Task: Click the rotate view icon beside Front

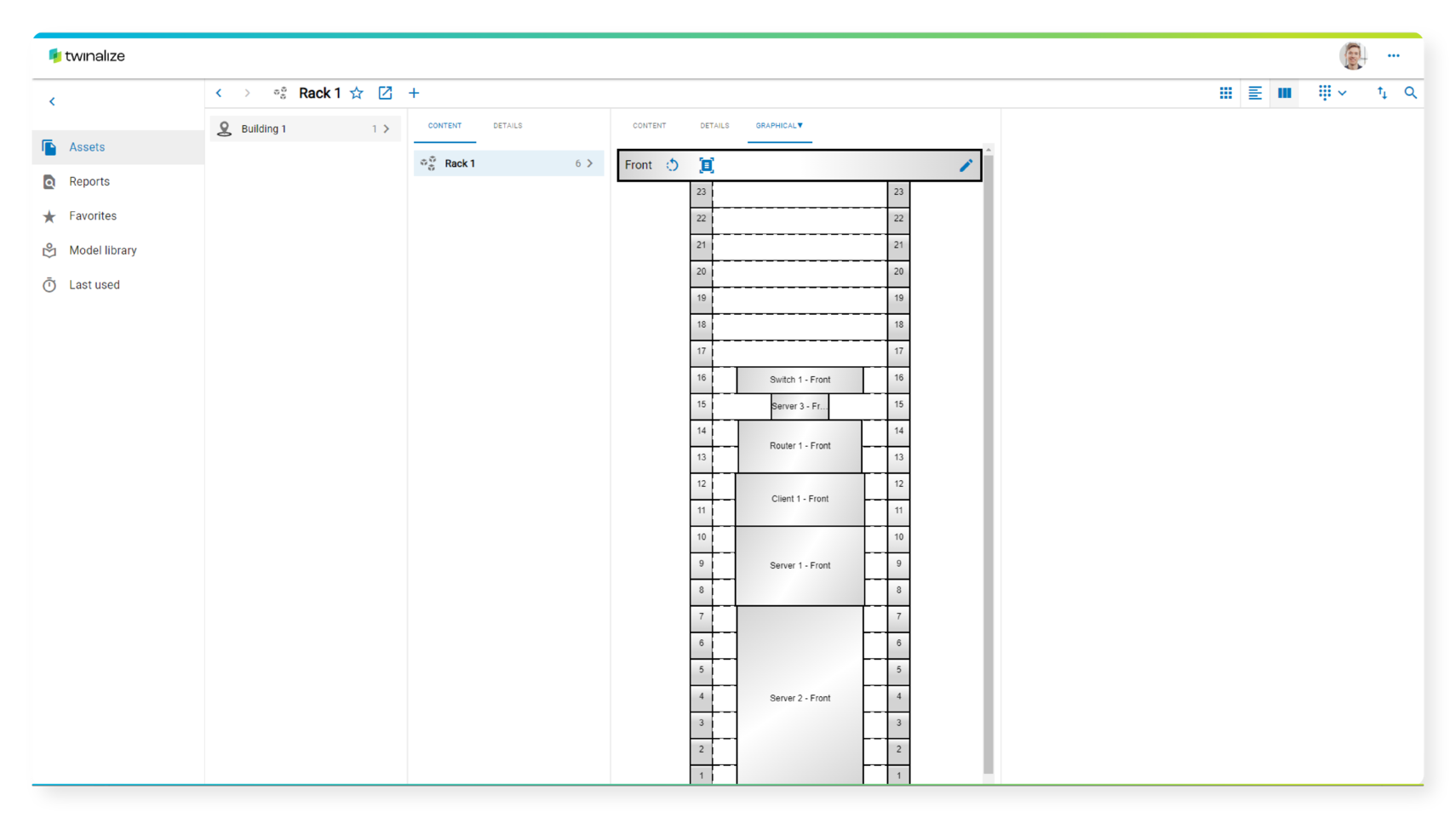Action: (673, 165)
